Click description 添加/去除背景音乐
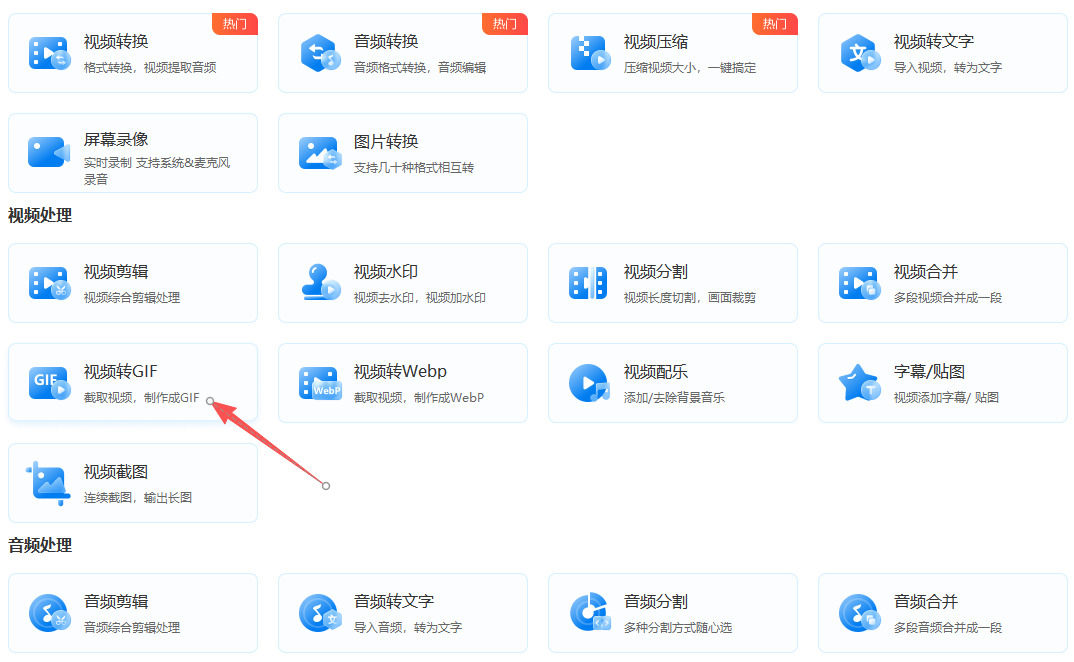1074x662 pixels. pos(674,398)
